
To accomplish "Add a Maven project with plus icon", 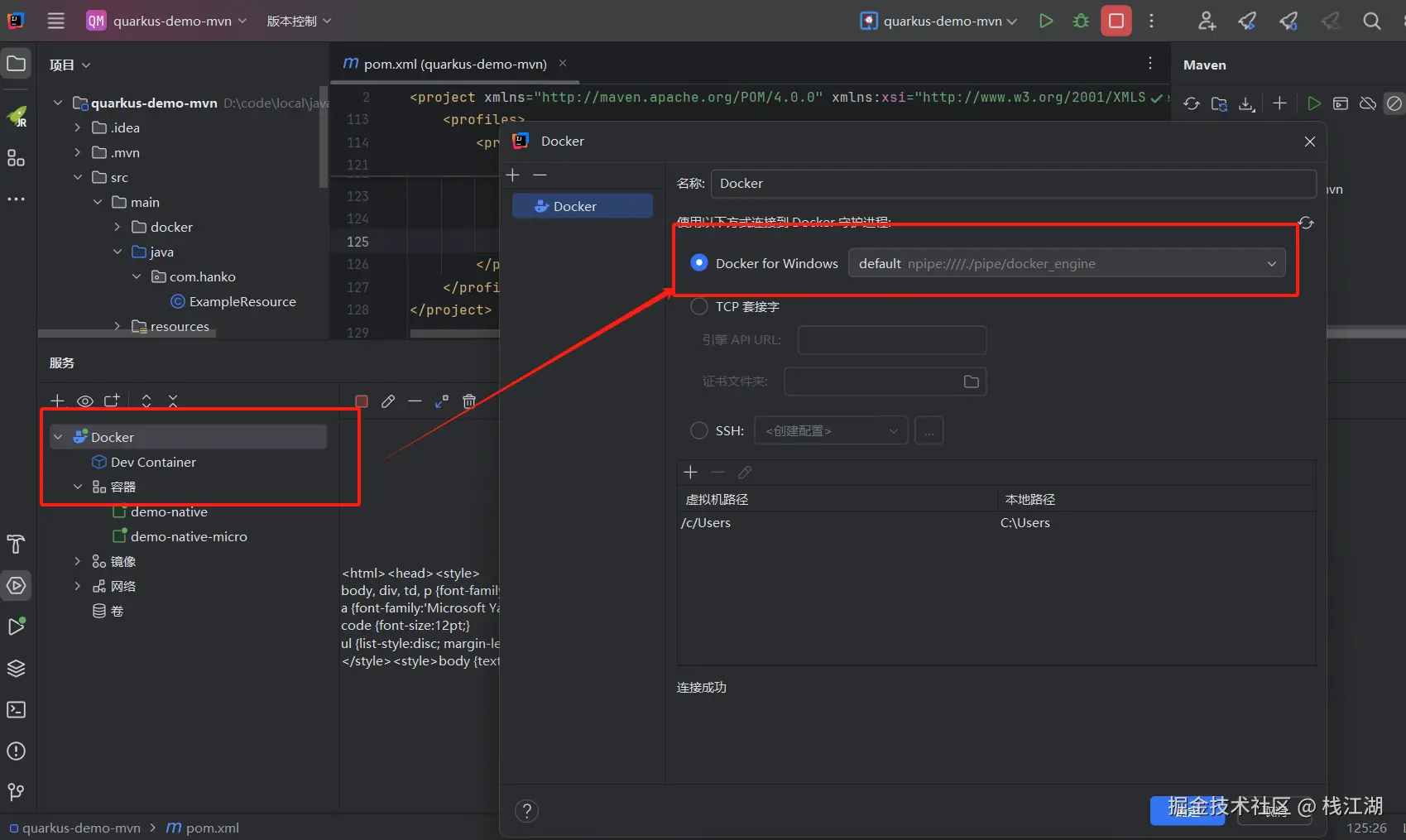I will click(x=1279, y=103).
